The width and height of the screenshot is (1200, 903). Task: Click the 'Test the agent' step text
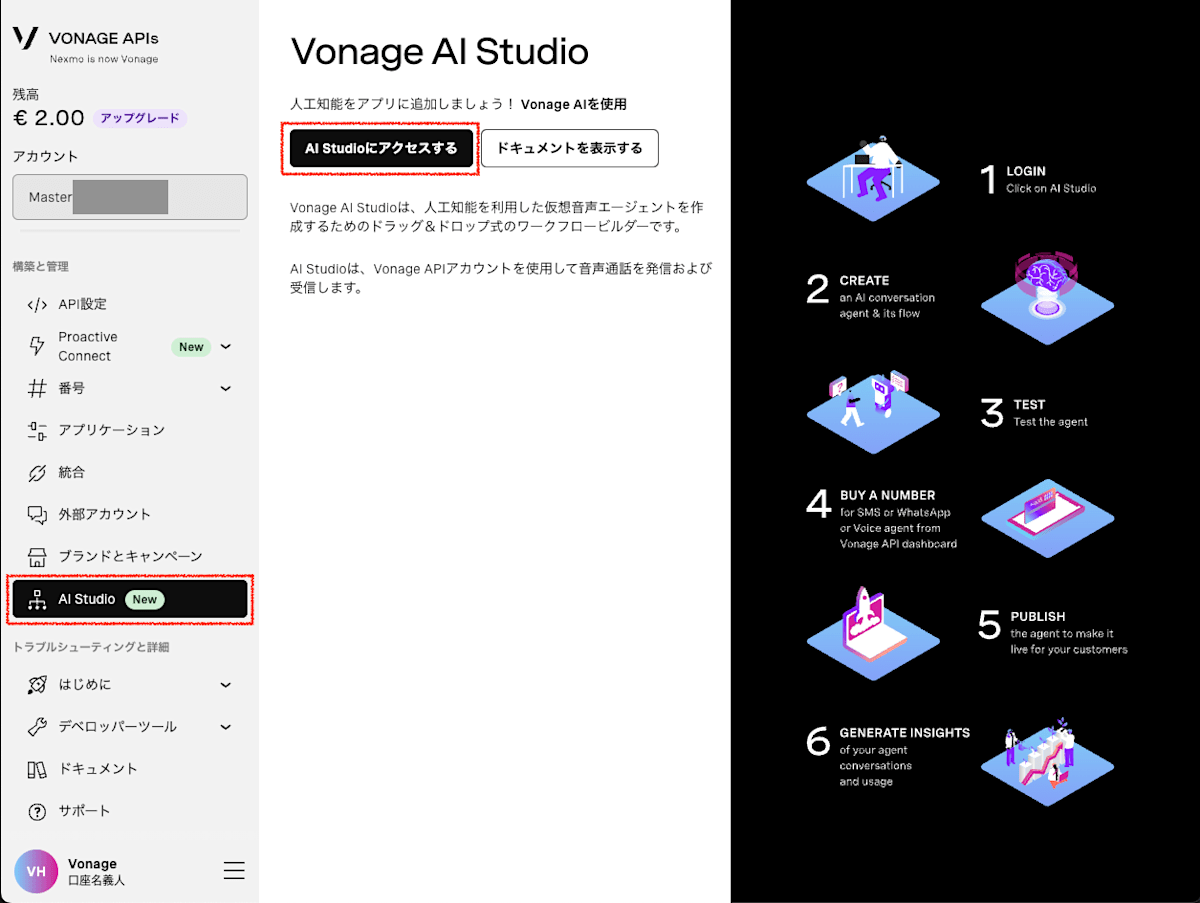pos(1050,422)
